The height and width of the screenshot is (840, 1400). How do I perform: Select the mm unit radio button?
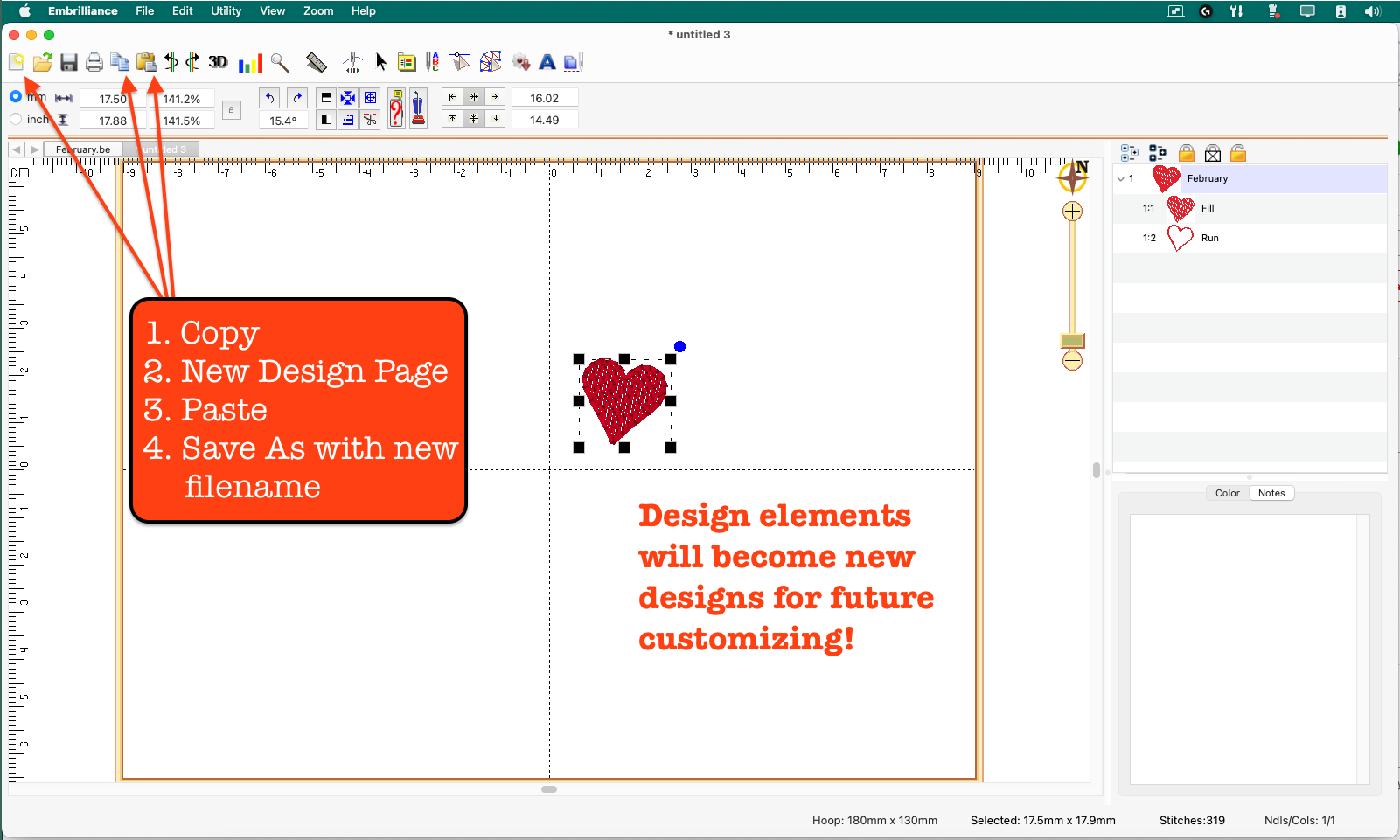(15, 96)
